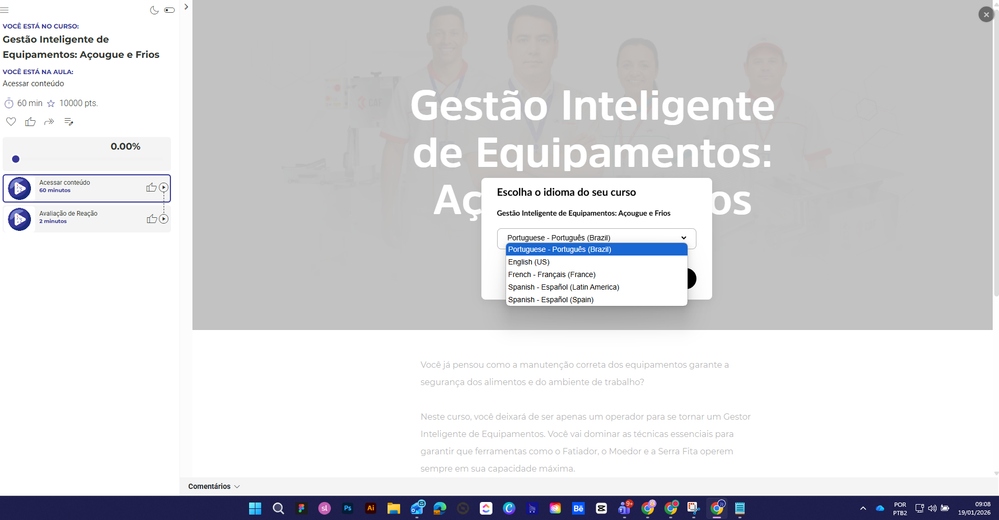Click the Acessar conteúdo lesson thumbnail icon
The width and height of the screenshot is (999, 520).
tap(19, 189)
